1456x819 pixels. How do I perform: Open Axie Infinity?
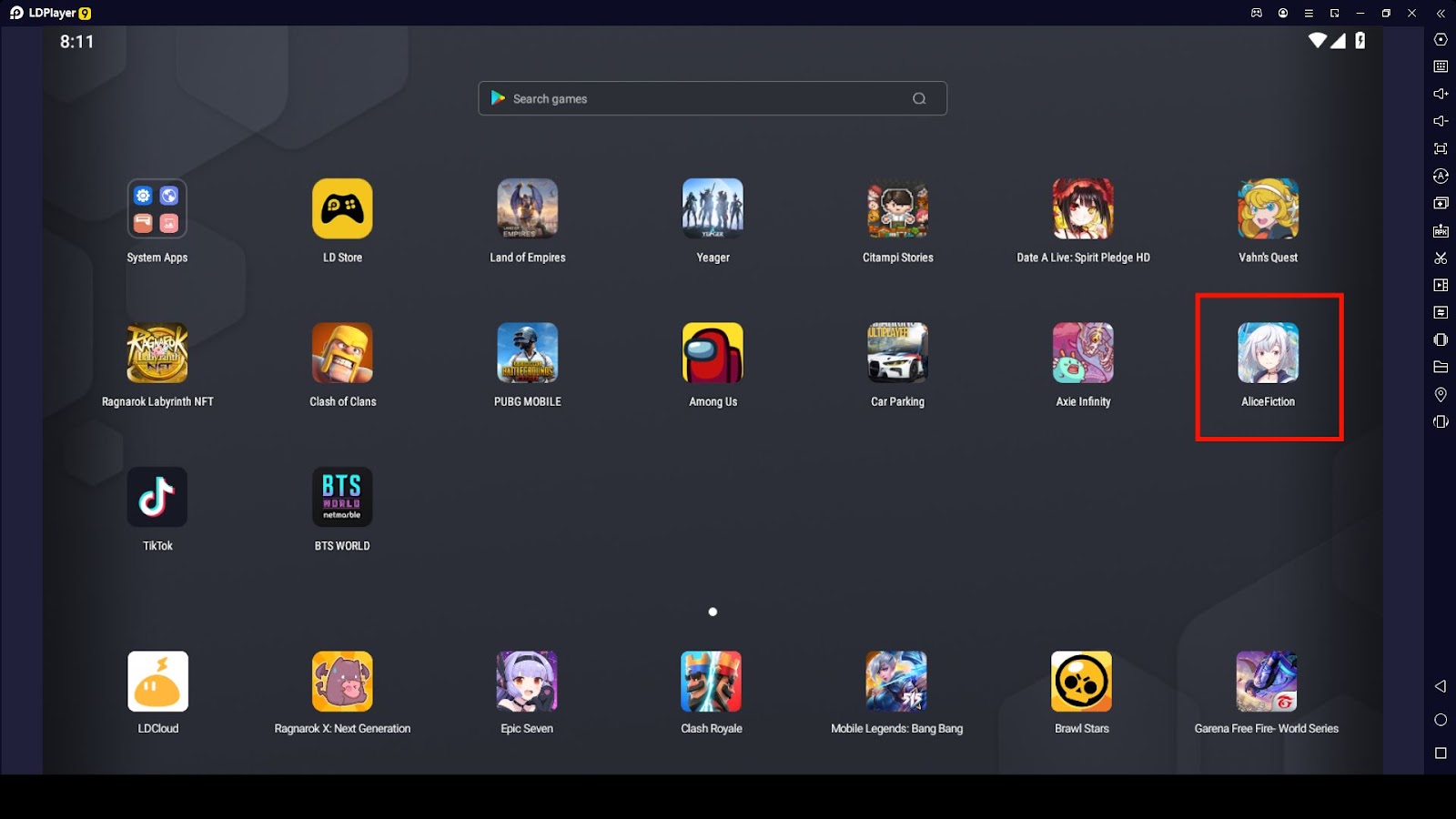click(1083, 353)
